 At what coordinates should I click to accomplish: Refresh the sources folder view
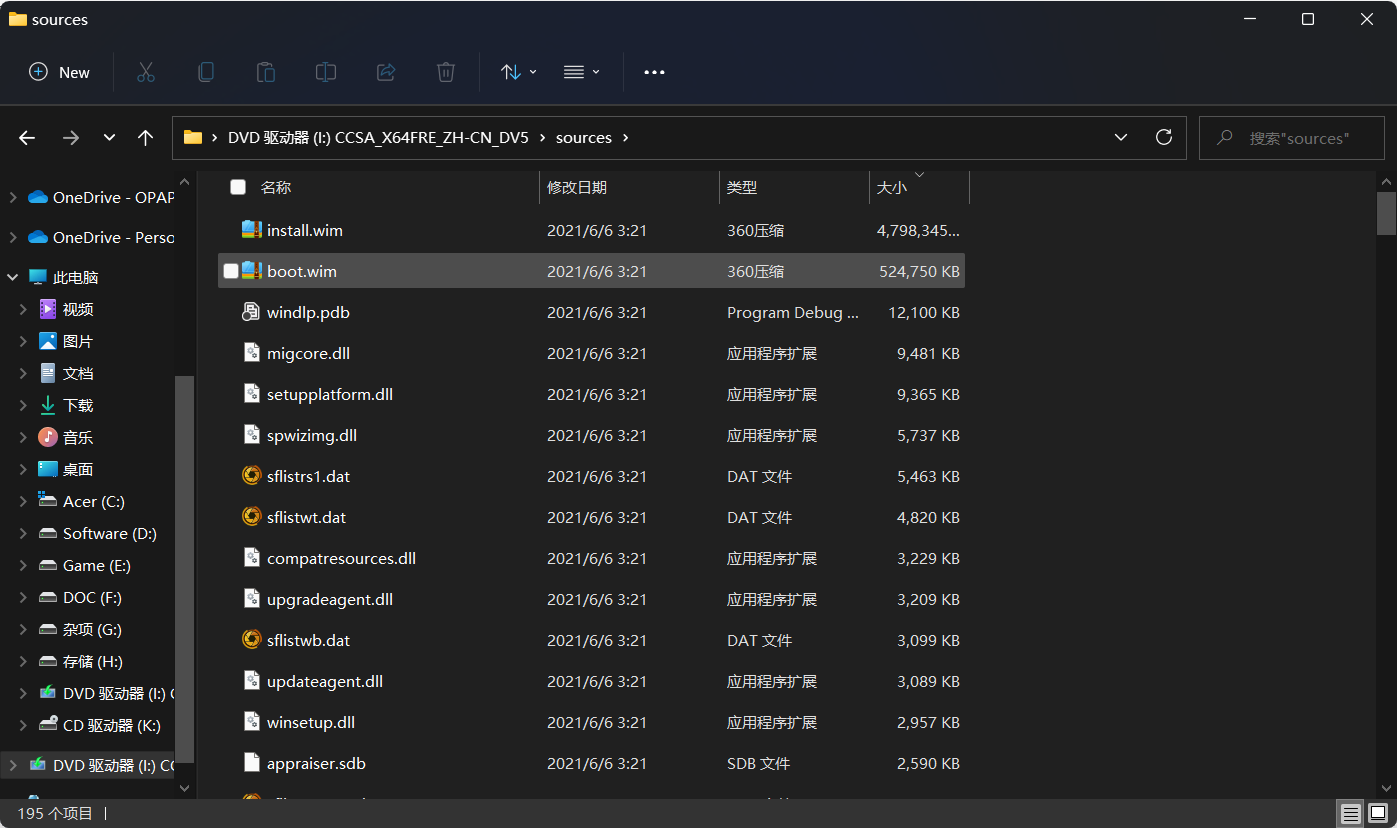1163,137
